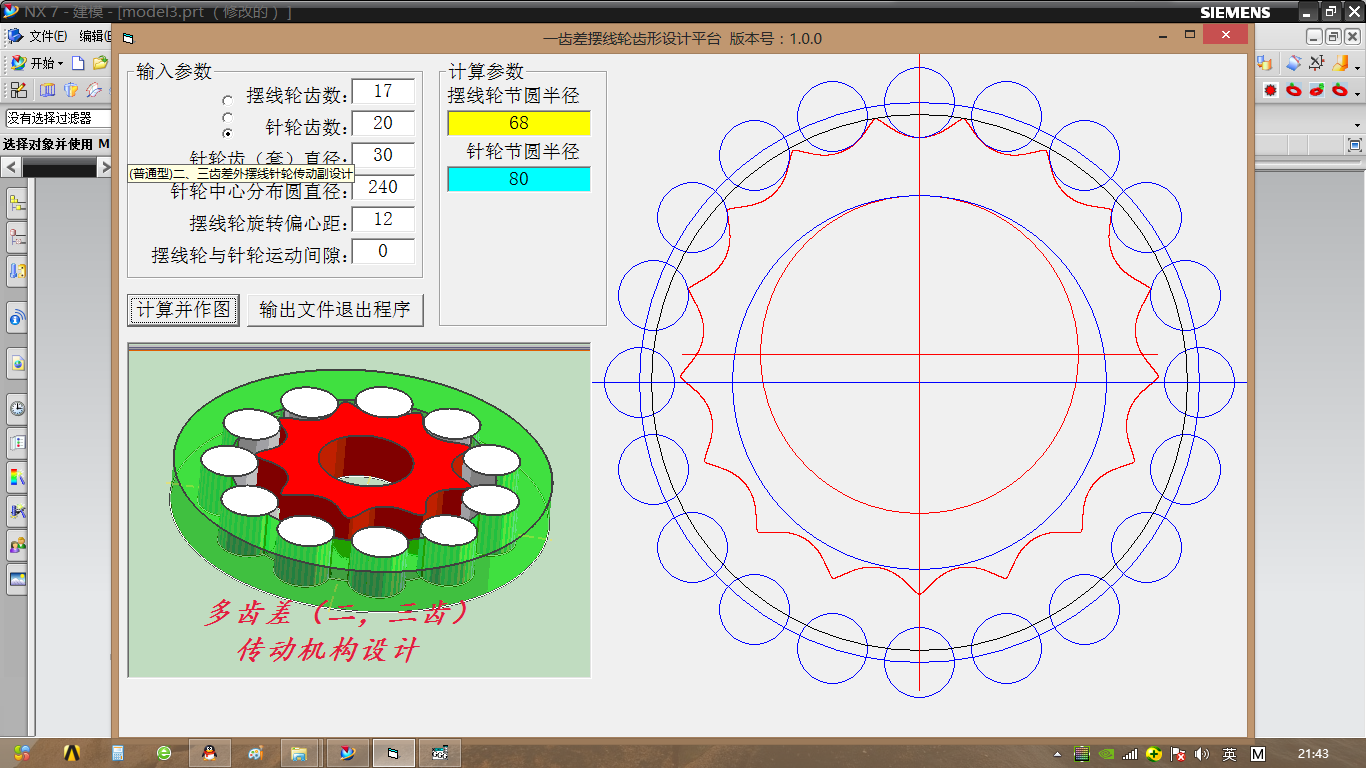Viewport: 1366px width, 768px height.
Task: Click the cyan 针轮节圆半径 value 80
Action: point(519,179)
